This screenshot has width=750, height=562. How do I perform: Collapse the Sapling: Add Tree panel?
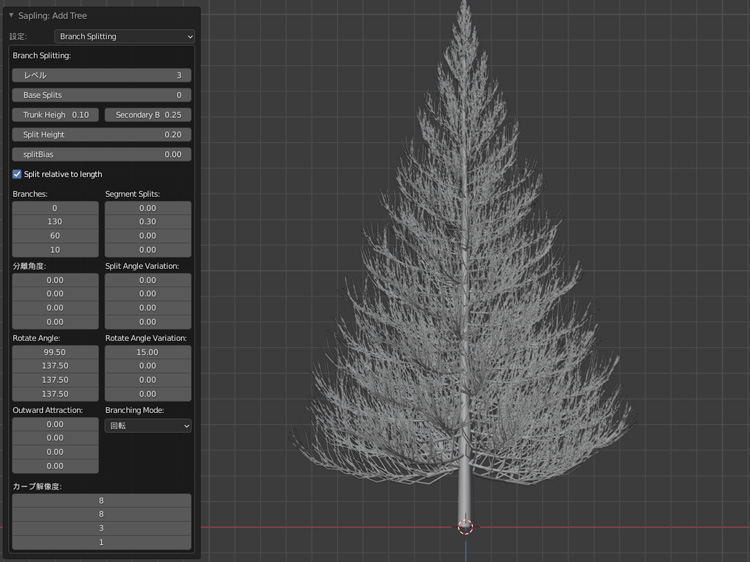(x=12, y=16)
